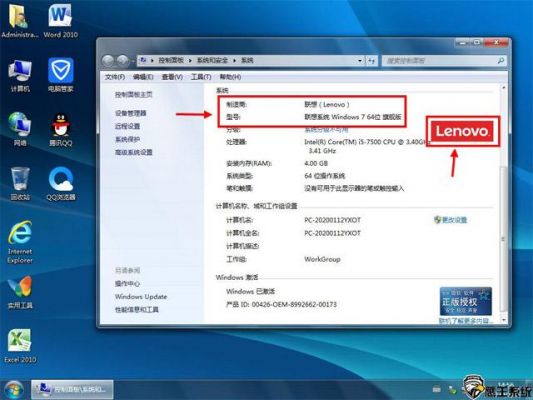This screenshot has width=533, height=400.
Task: Click the Lenovo logo image
Action: pos(462,131)
